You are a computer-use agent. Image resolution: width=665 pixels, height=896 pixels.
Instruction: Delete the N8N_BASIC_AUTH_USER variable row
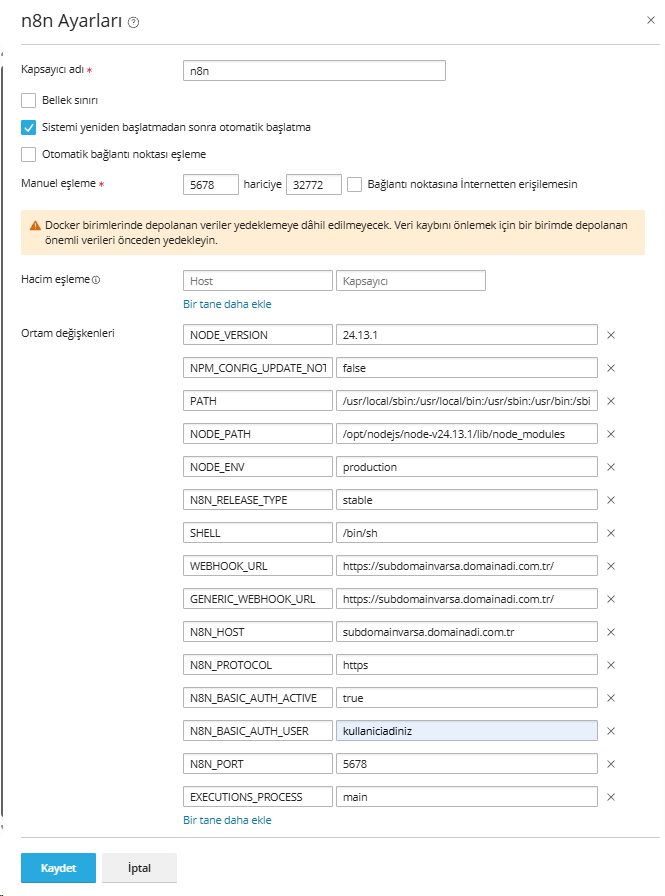(611, 731)
